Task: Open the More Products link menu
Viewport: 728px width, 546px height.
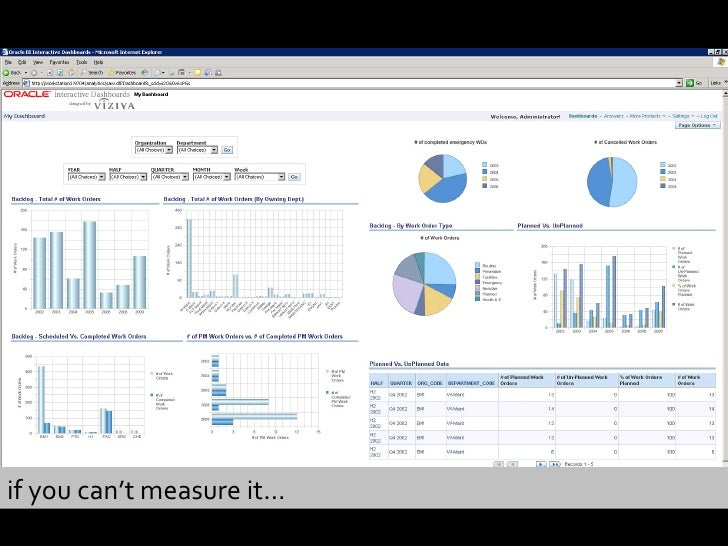Action: click(648, 116)
